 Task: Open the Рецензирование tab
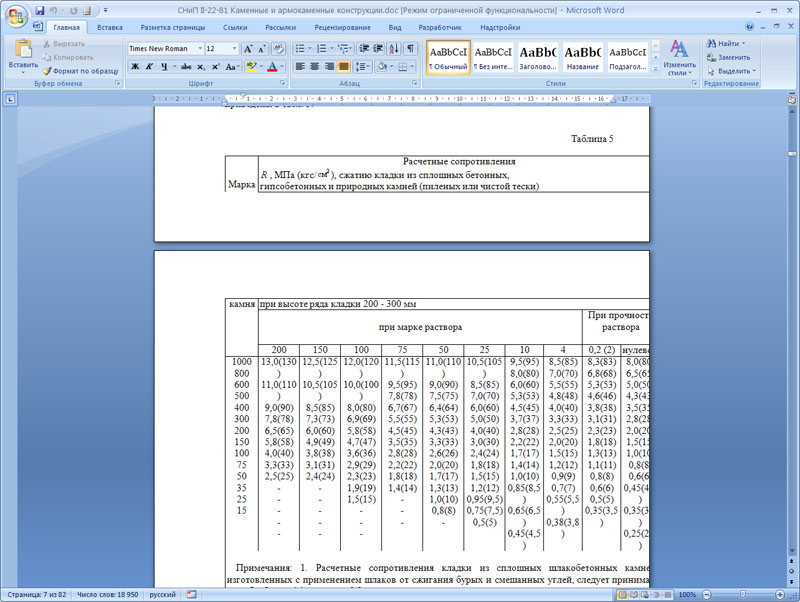(342, 28)
